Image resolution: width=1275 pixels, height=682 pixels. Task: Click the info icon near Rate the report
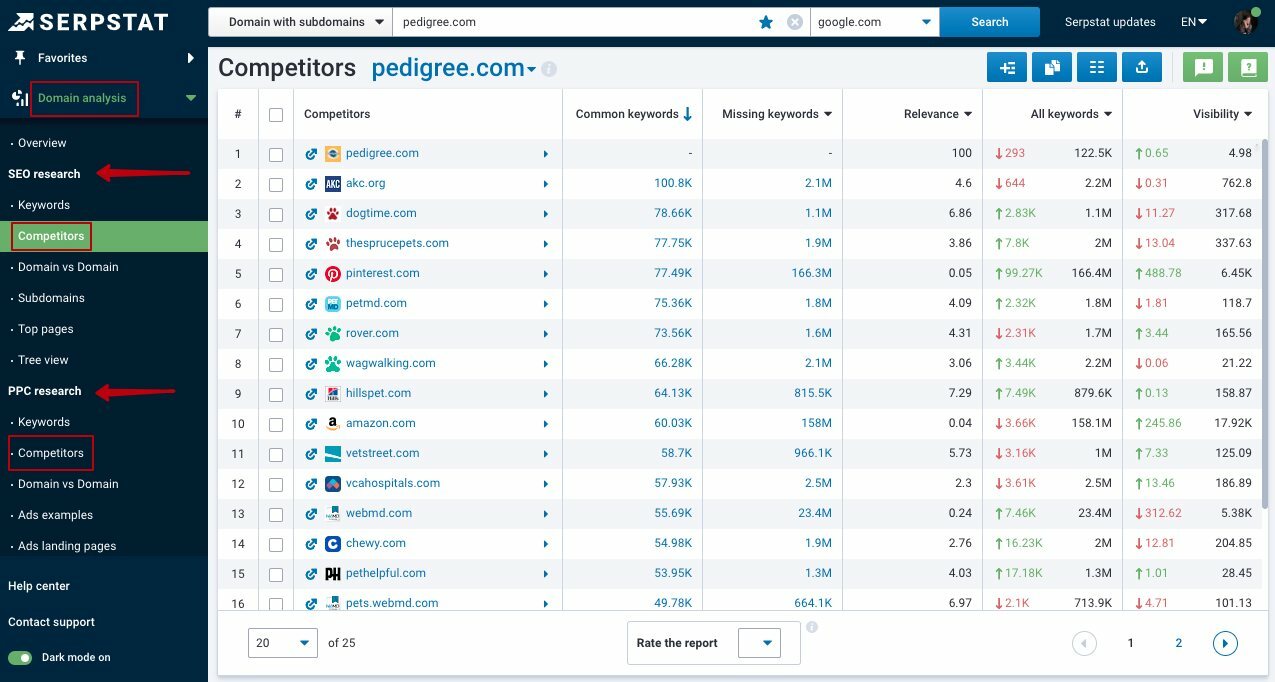(812, 627)
